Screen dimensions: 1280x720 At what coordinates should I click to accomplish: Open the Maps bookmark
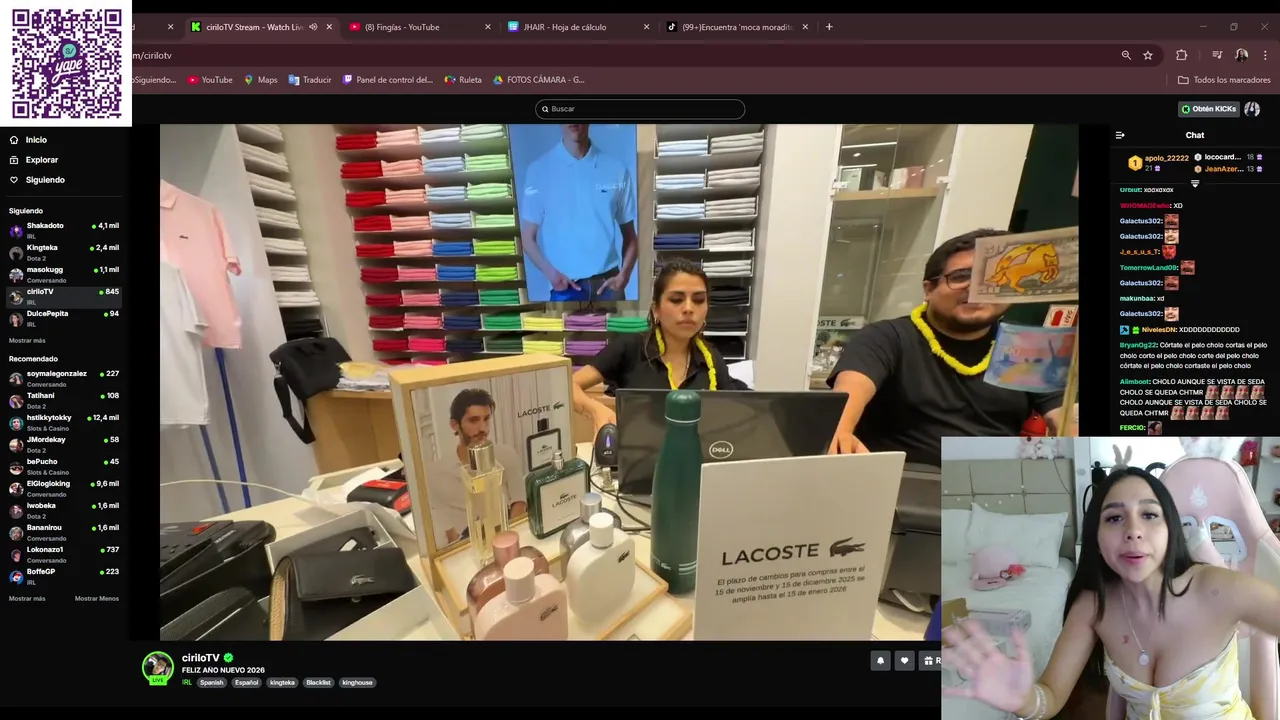click(260, 80)
